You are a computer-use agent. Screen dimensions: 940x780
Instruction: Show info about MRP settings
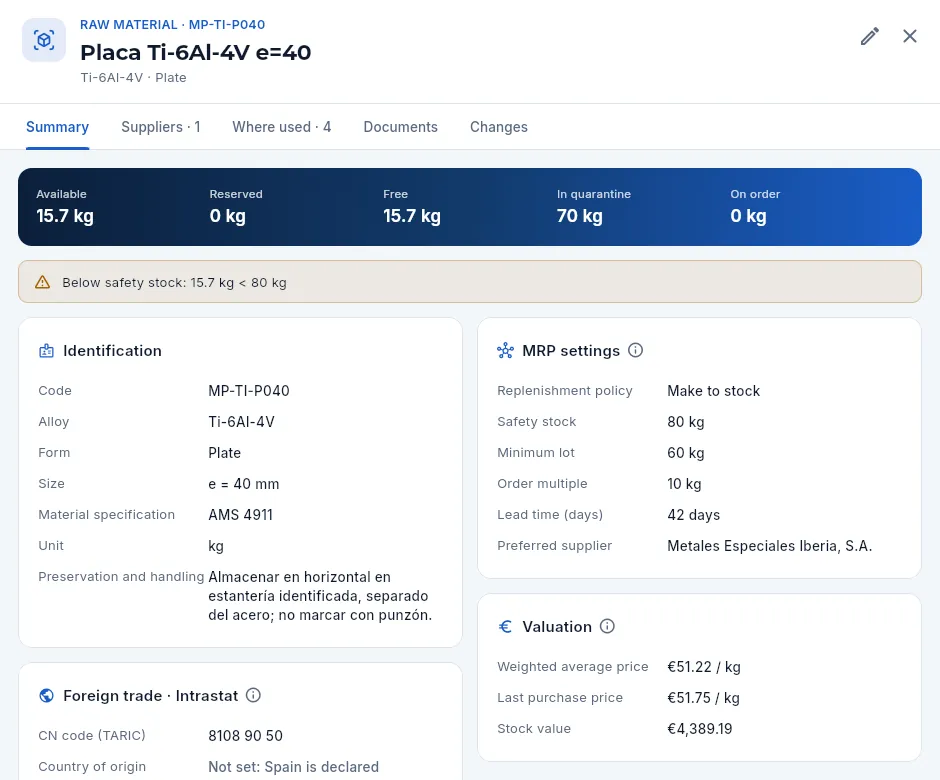[635, 350]
